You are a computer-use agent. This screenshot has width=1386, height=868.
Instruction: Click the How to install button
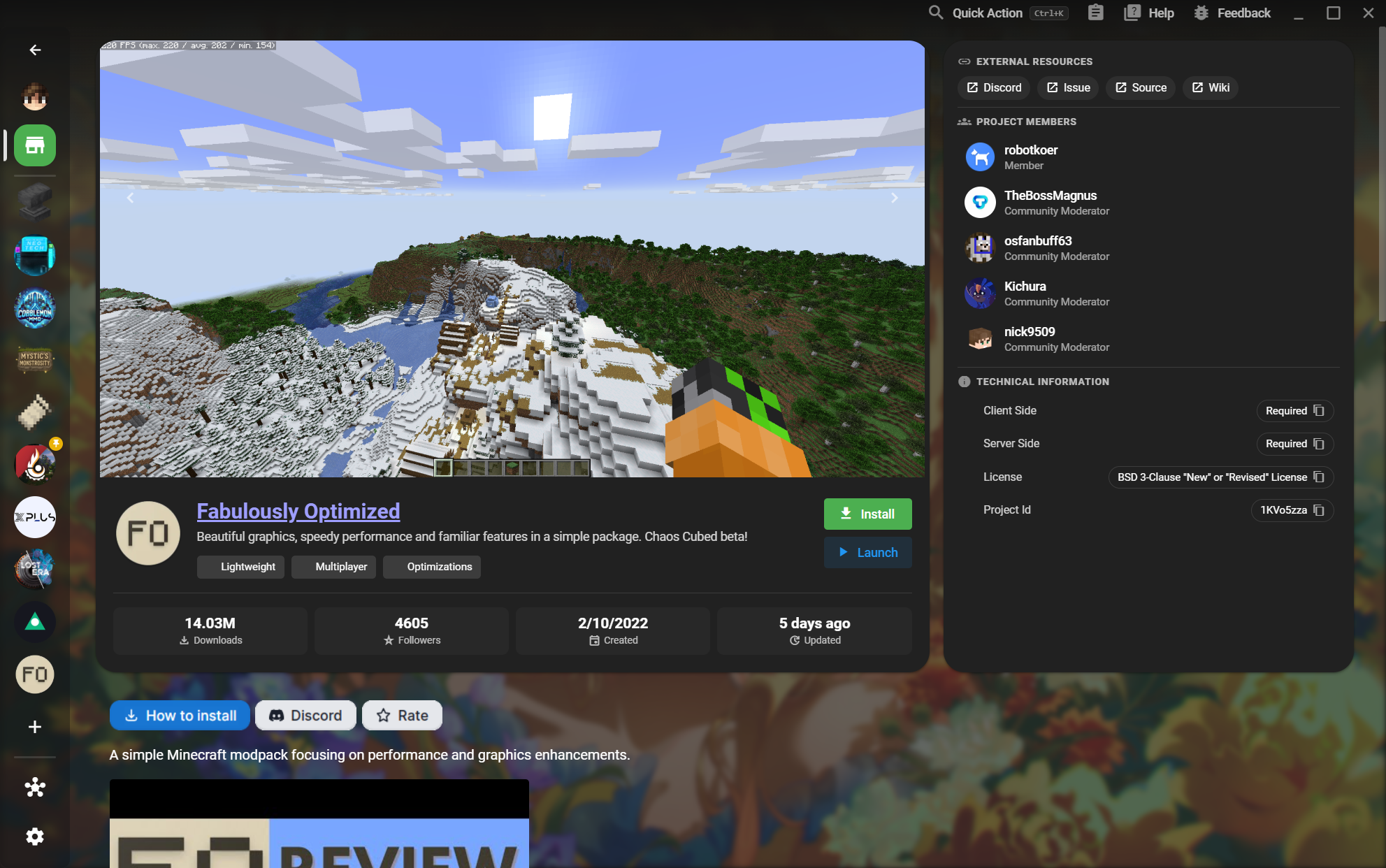point(180,715)
